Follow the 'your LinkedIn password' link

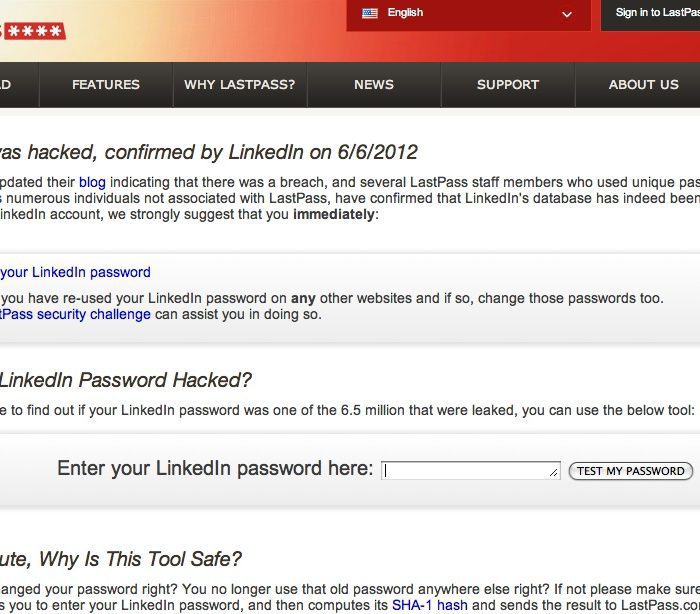point(76,272)
